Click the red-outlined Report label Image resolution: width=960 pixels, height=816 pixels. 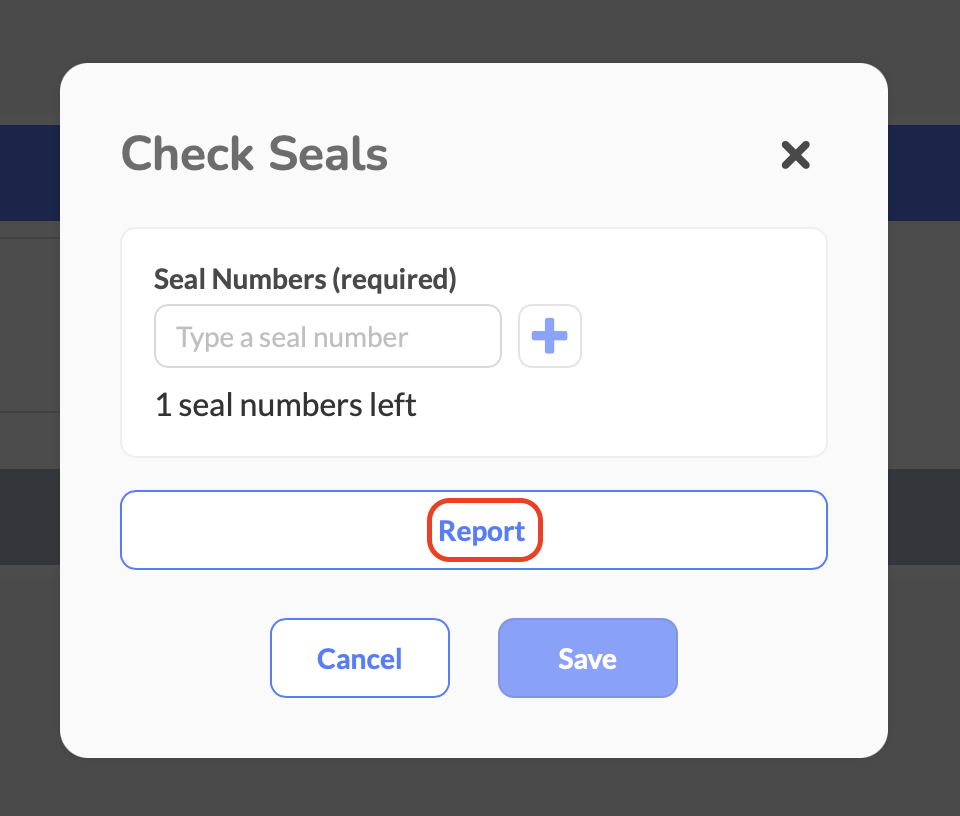482,531
